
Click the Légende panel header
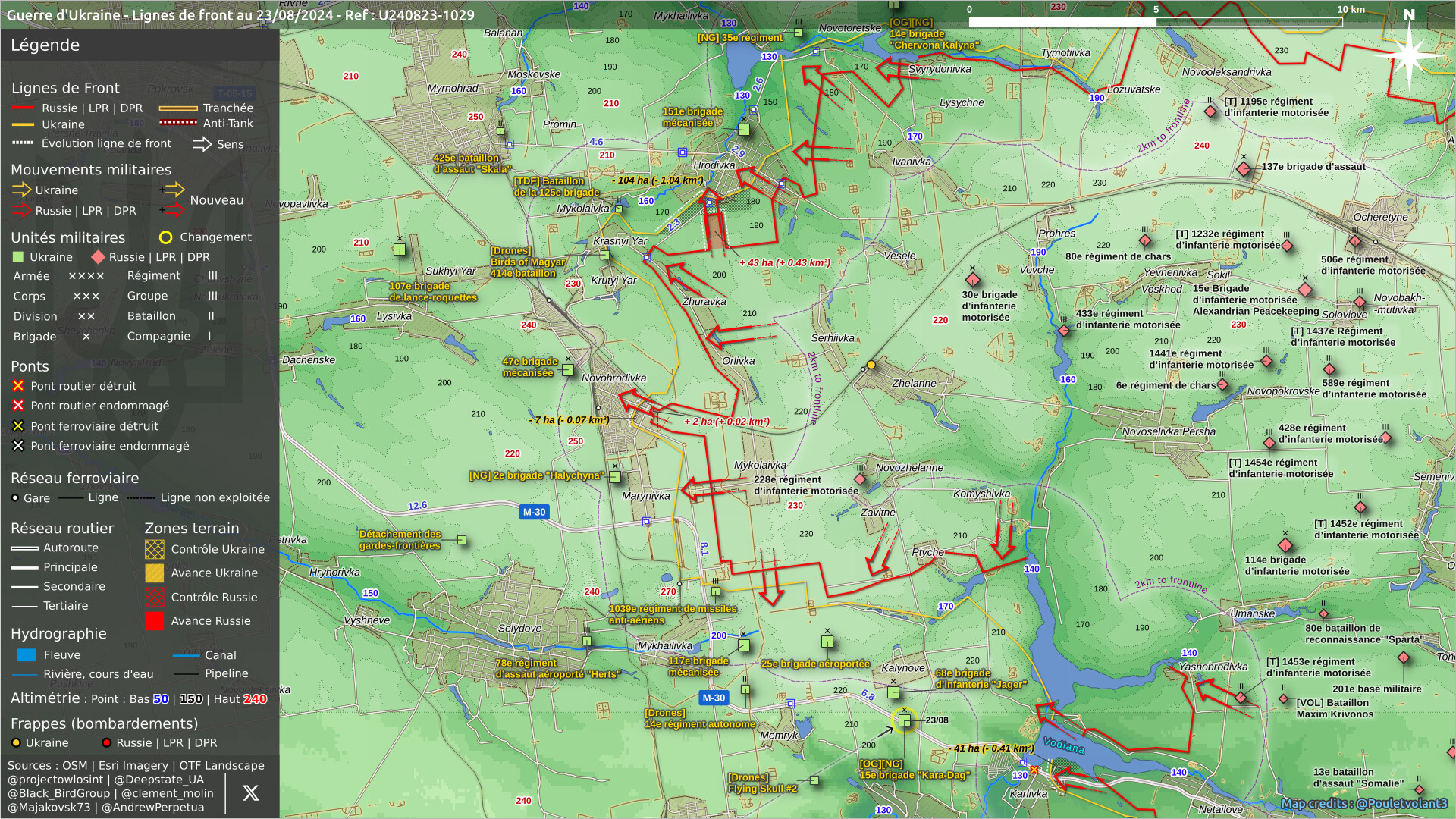[45, 45]
